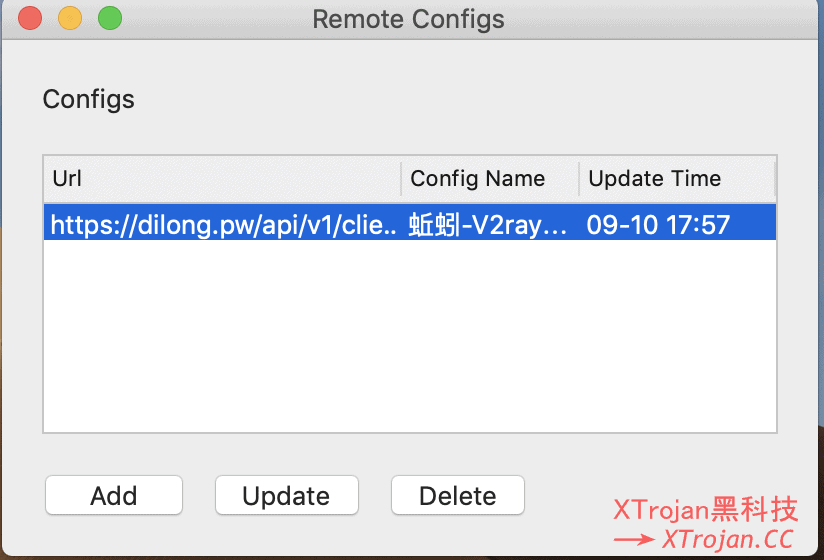Select the 09-10 17:57 update time cell
Screen dimensions: 824x560
coord(658,225)
